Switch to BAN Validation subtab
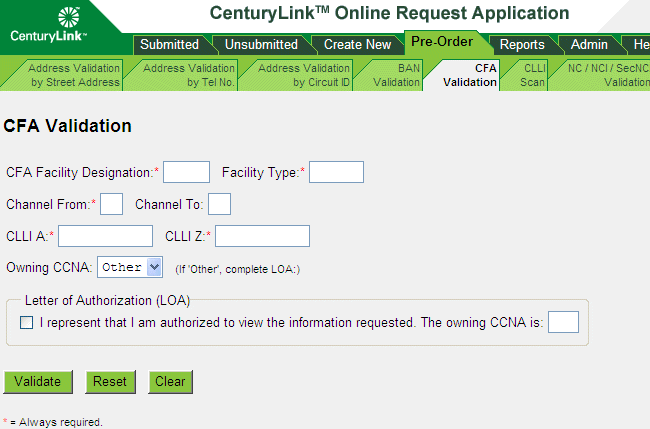 pos(397,75)
